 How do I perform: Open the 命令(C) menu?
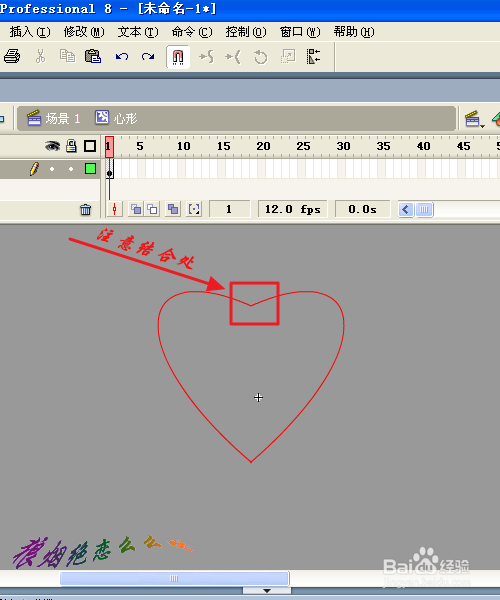(192, 32)
